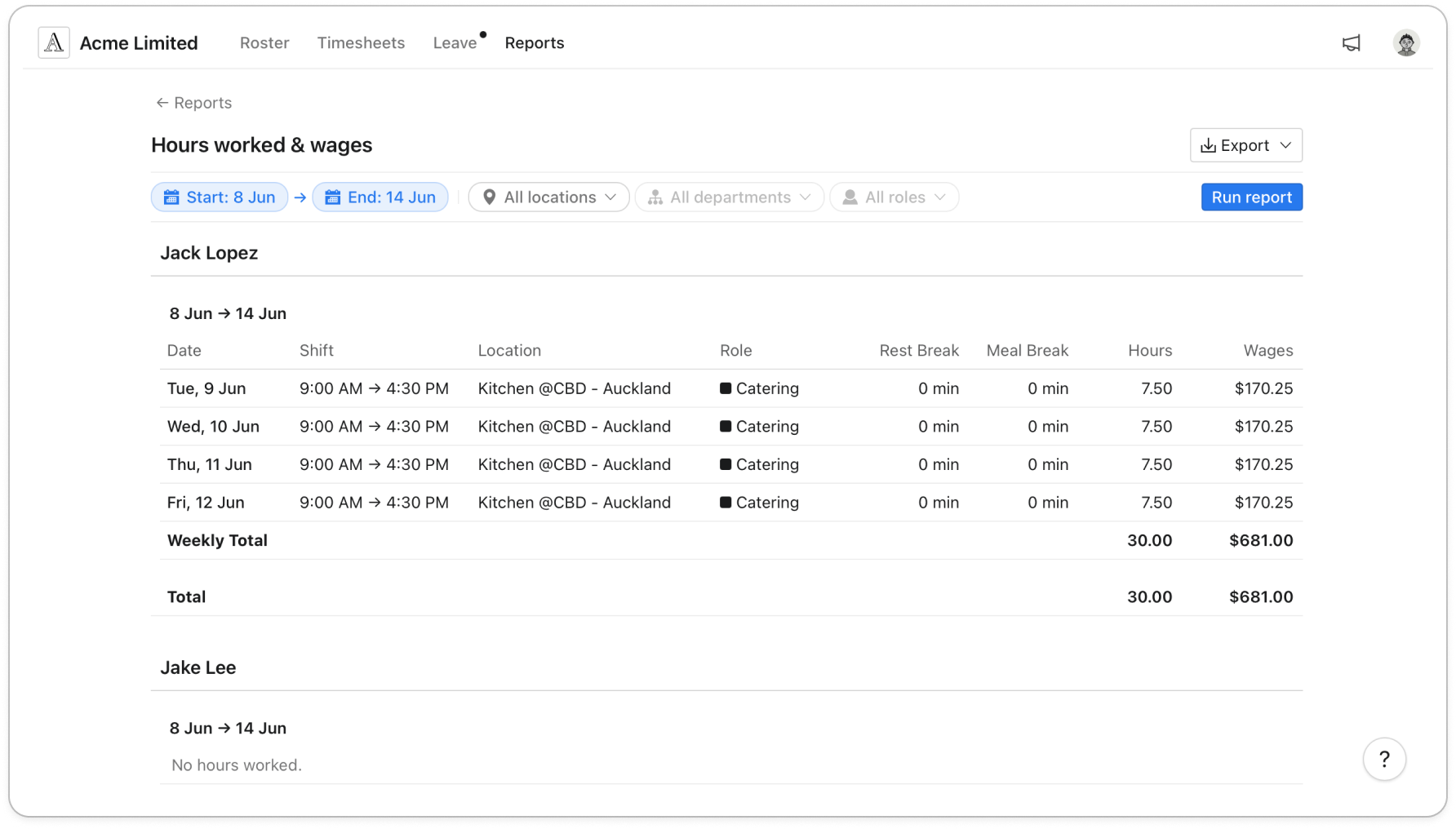Expand the All departments dropdown chevron
Screen dimensions: 1456x829
(806, 197)
